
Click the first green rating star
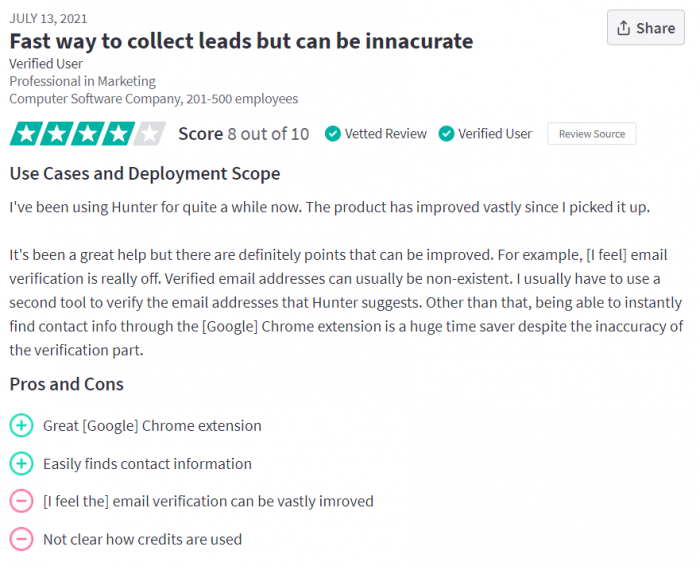[24, 134]
